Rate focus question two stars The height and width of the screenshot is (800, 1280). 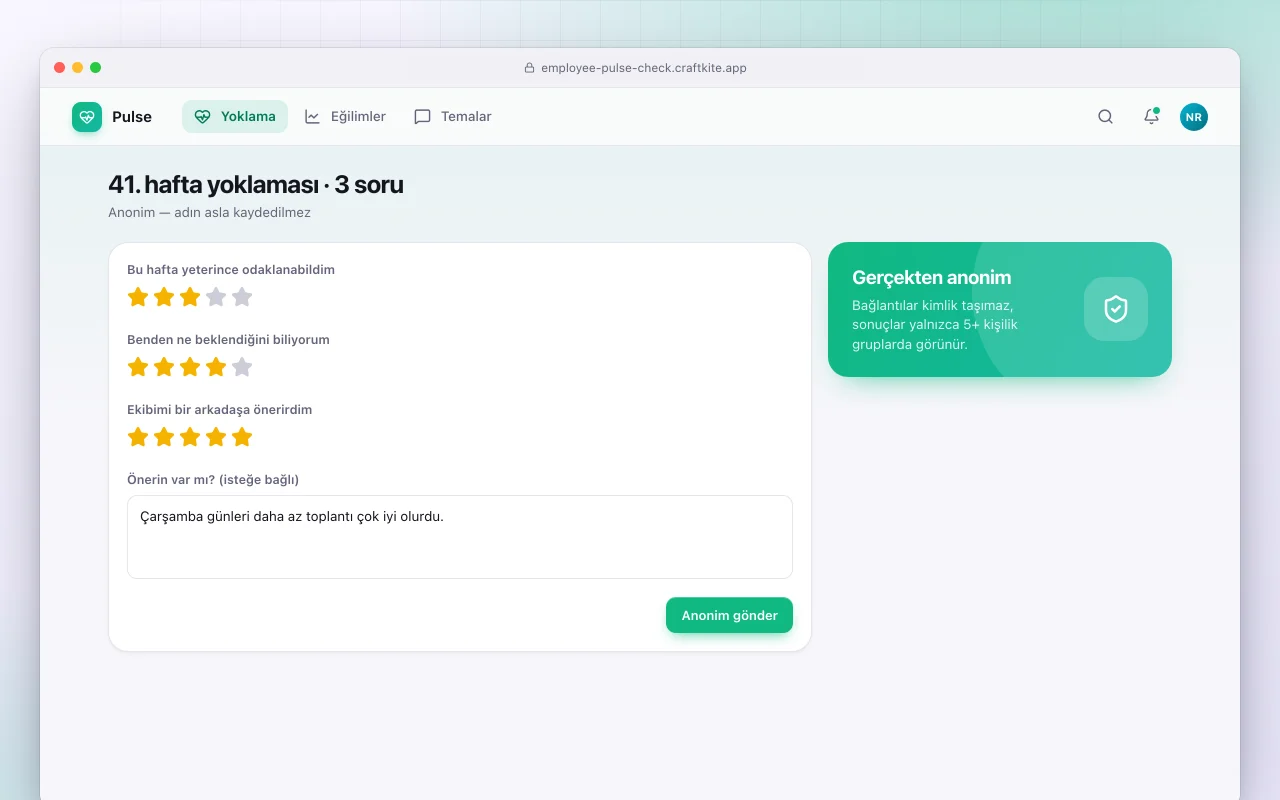point(164,297)
